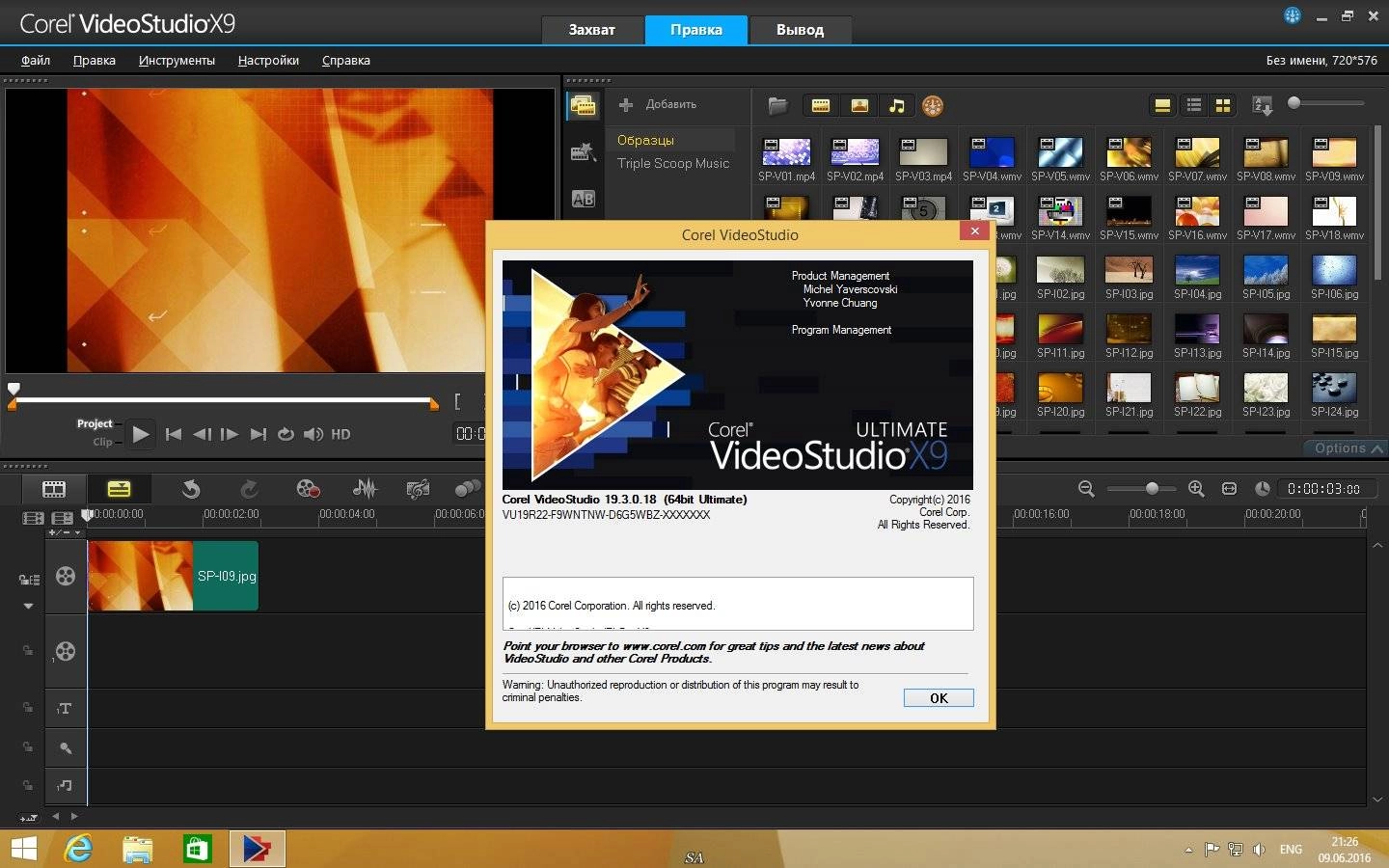Jump to the preview start (Home)

coord(174,434)
